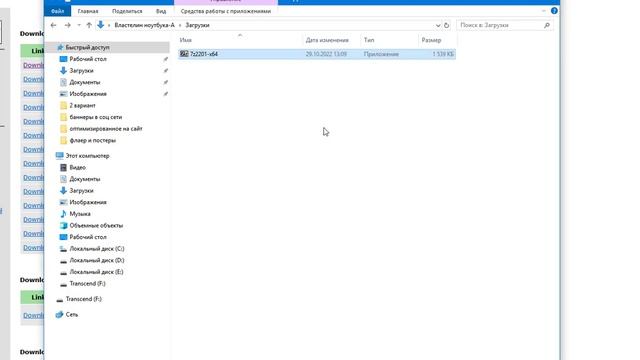Go back with the left arrow button
Screen dimensions: 640x360
[x=53, y=25]
